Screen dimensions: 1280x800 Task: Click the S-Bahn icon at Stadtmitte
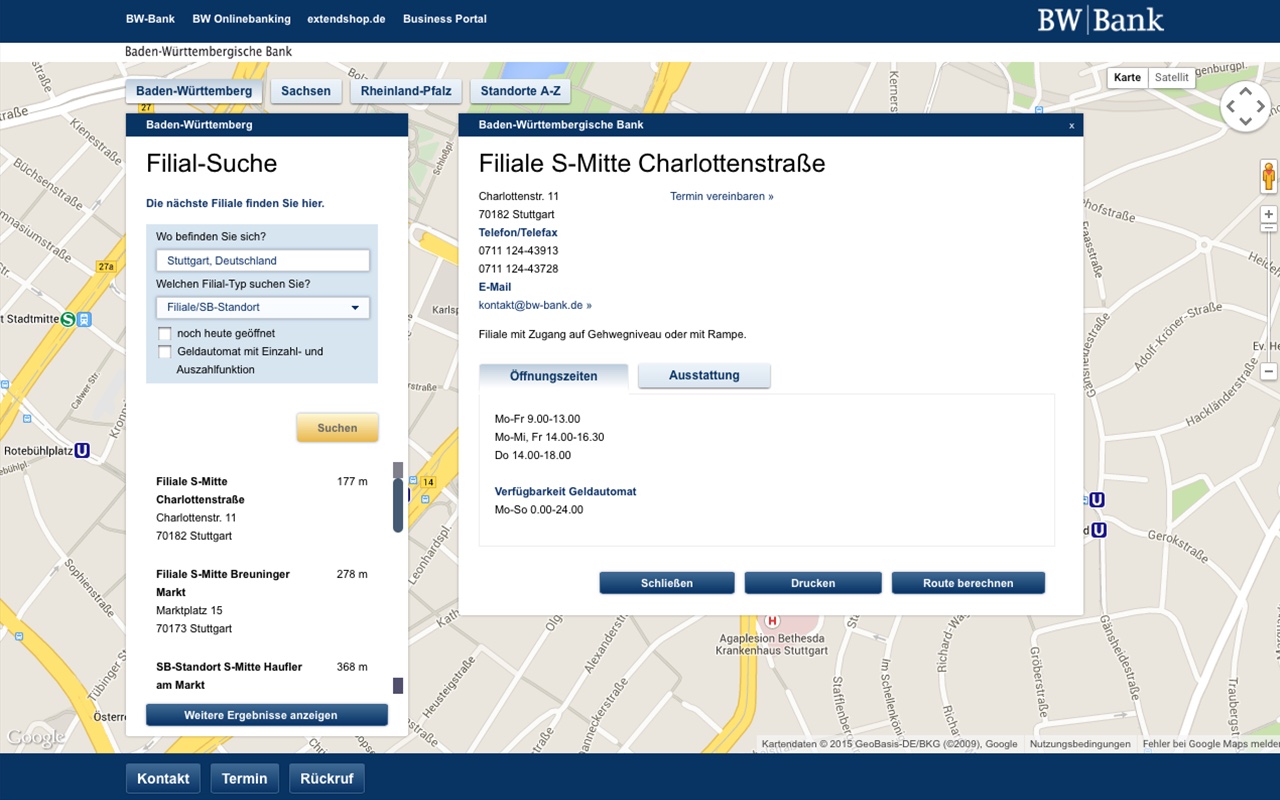coord(68,319)
